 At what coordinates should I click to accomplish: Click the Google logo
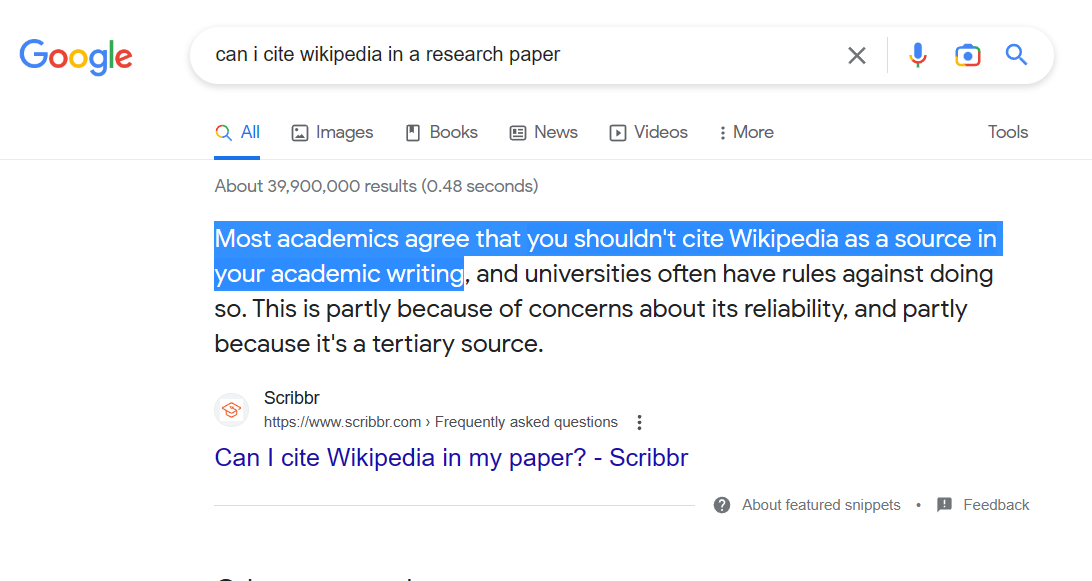tap(76, 56)
